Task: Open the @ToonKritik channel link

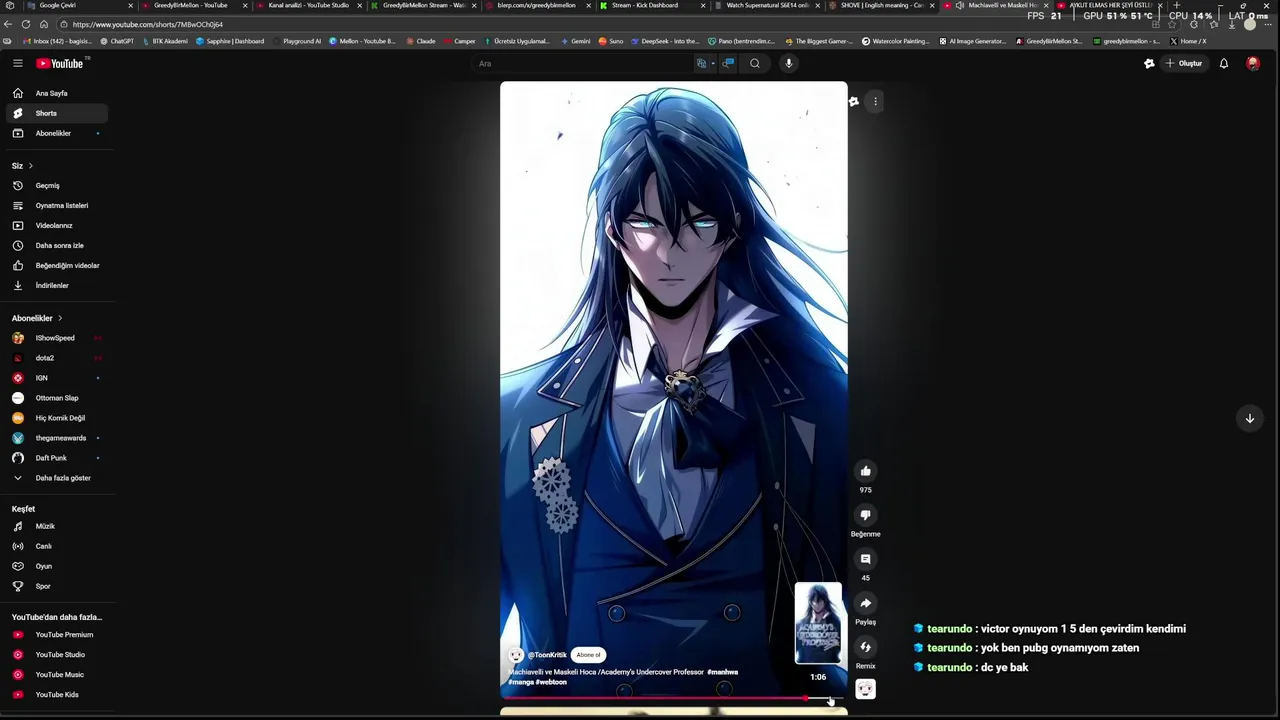Action: [547, 655]
